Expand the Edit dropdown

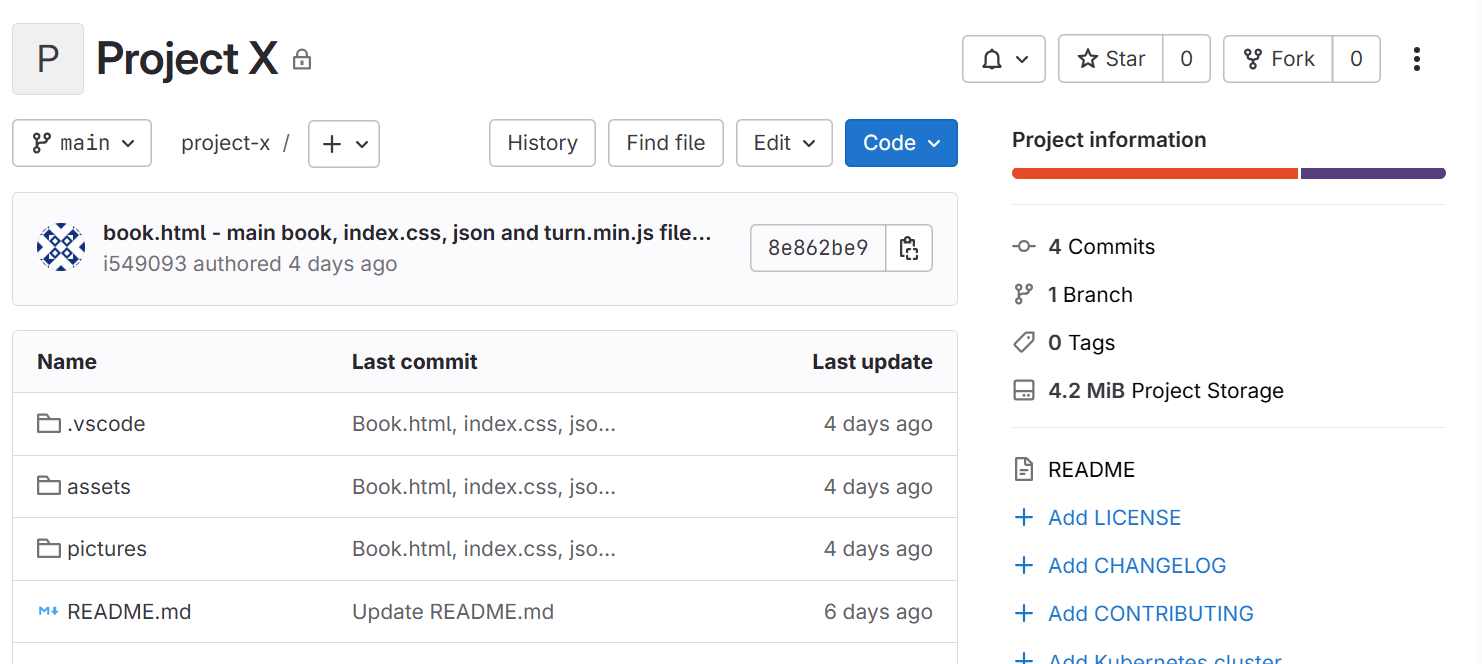coord(784,143)
